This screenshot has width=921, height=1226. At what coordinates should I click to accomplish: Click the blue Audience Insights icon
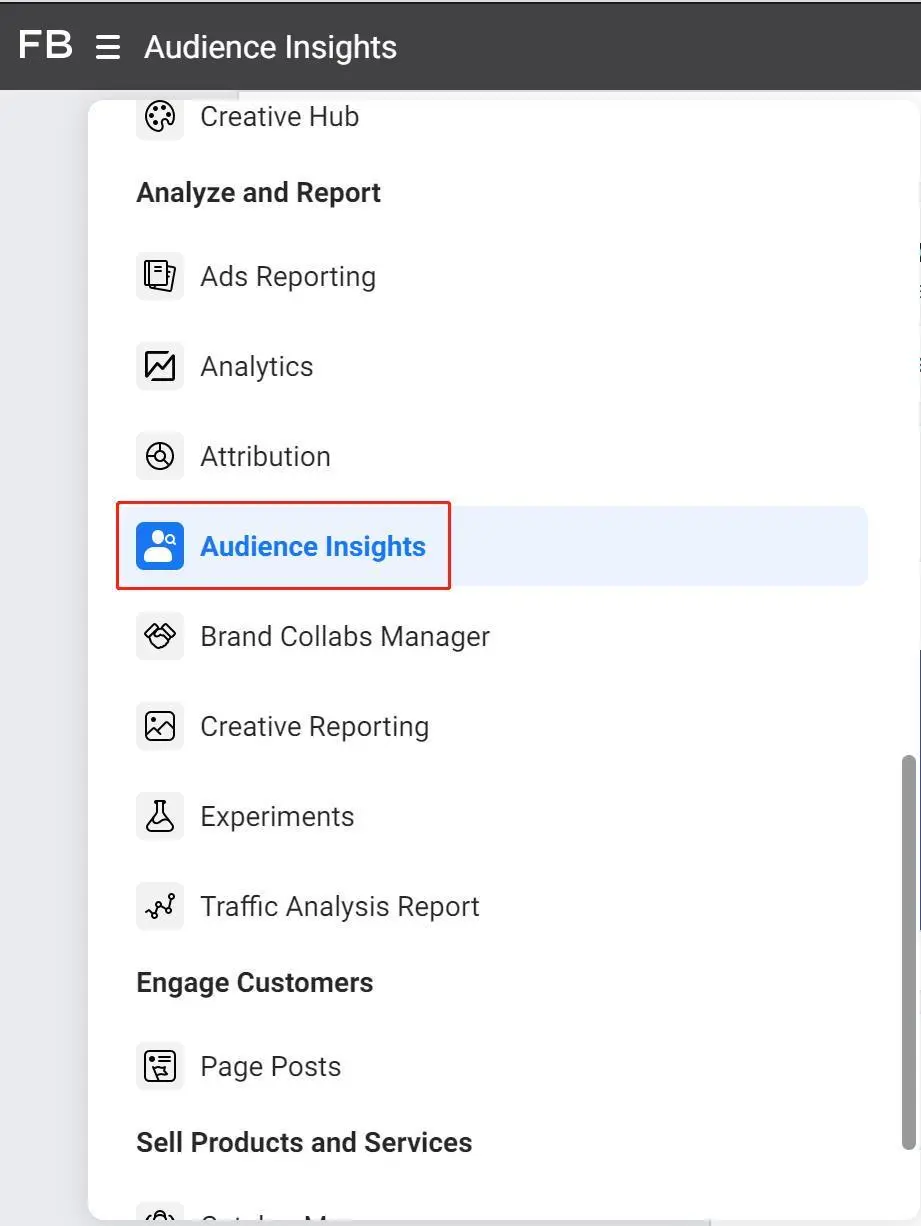160,546
